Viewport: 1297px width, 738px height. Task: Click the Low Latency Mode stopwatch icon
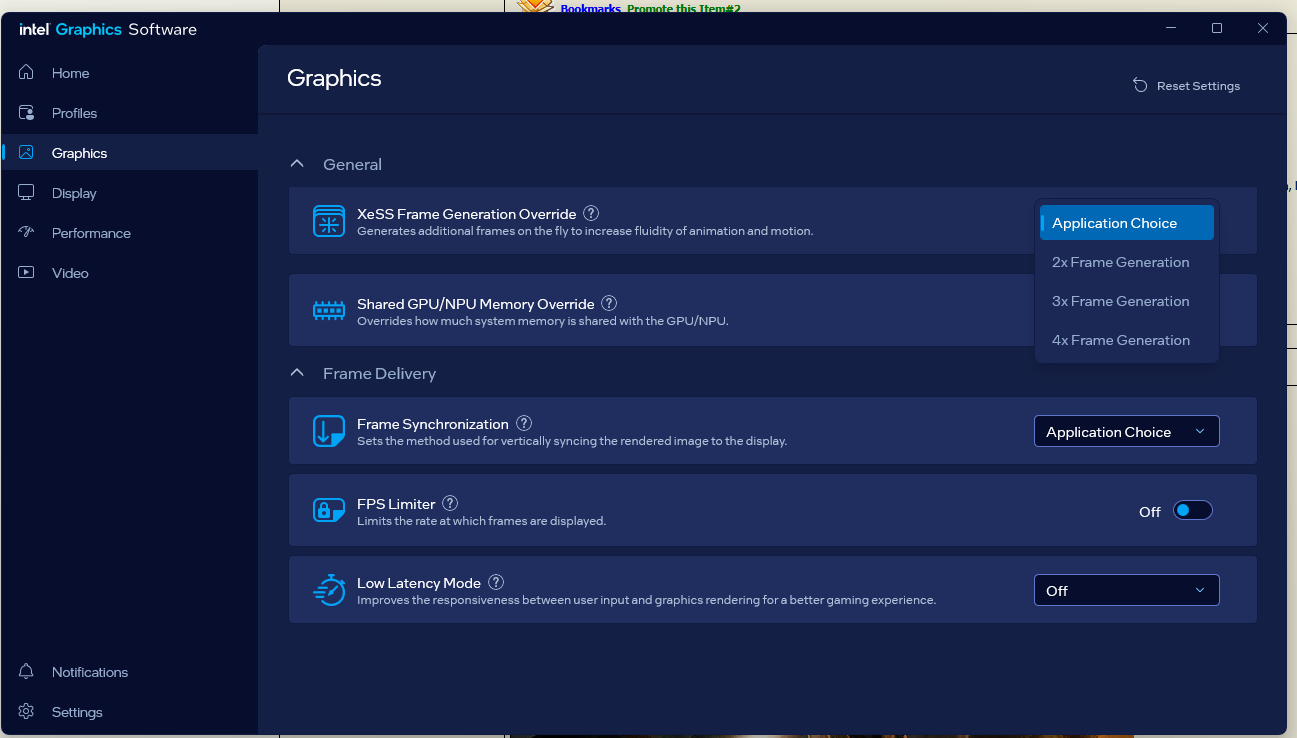pyautogui.click(x=329, y=590)
